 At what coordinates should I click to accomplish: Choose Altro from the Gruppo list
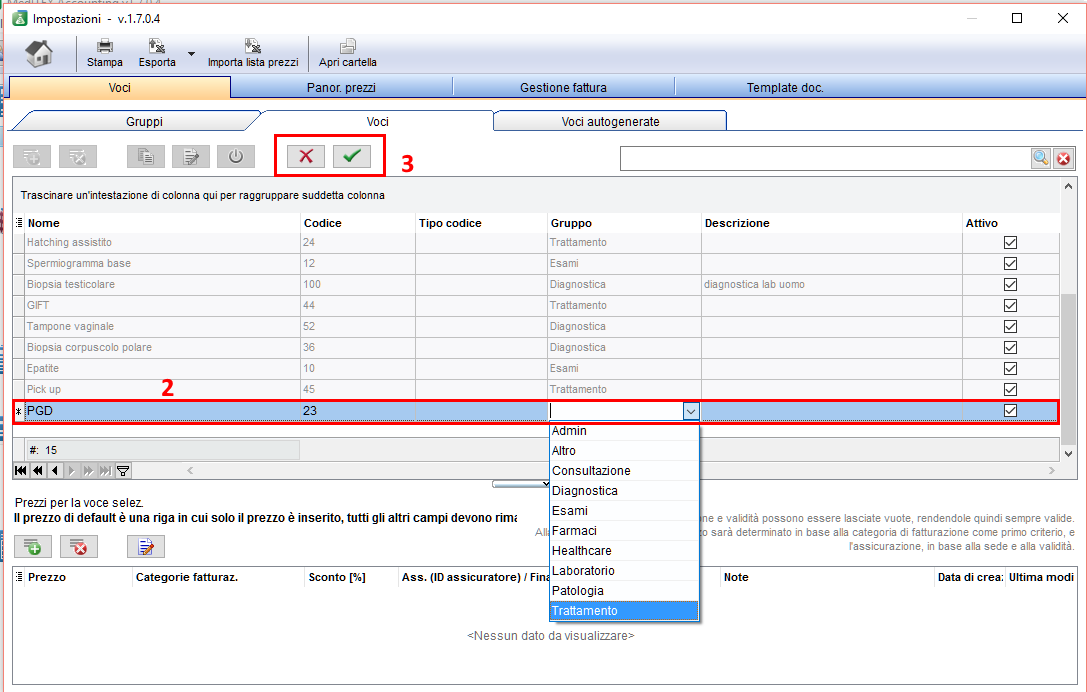(x=624, y=451)
